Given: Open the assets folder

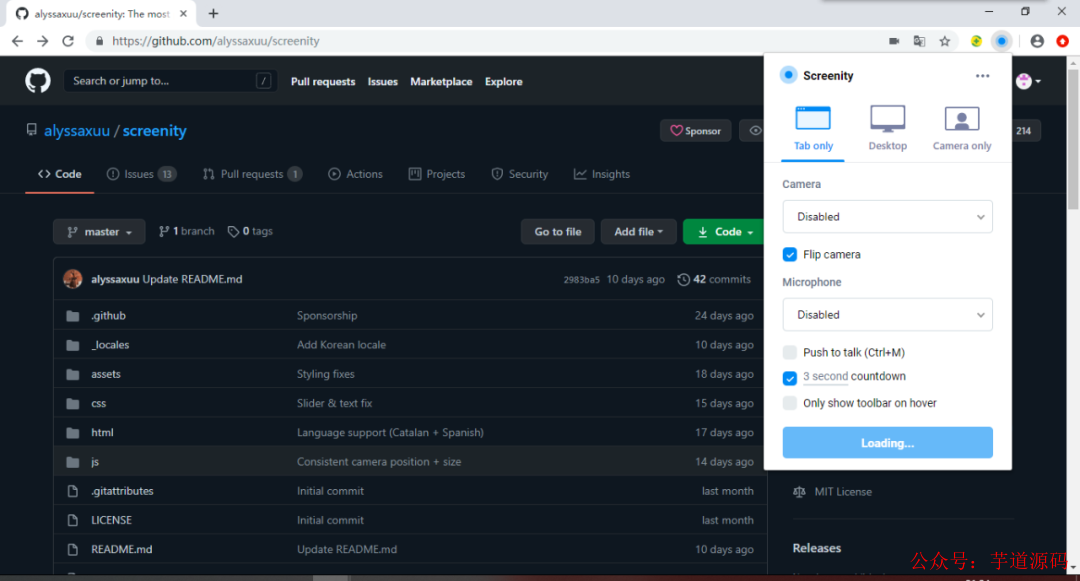Looking at the screenshot, I should tap(105, 374).
